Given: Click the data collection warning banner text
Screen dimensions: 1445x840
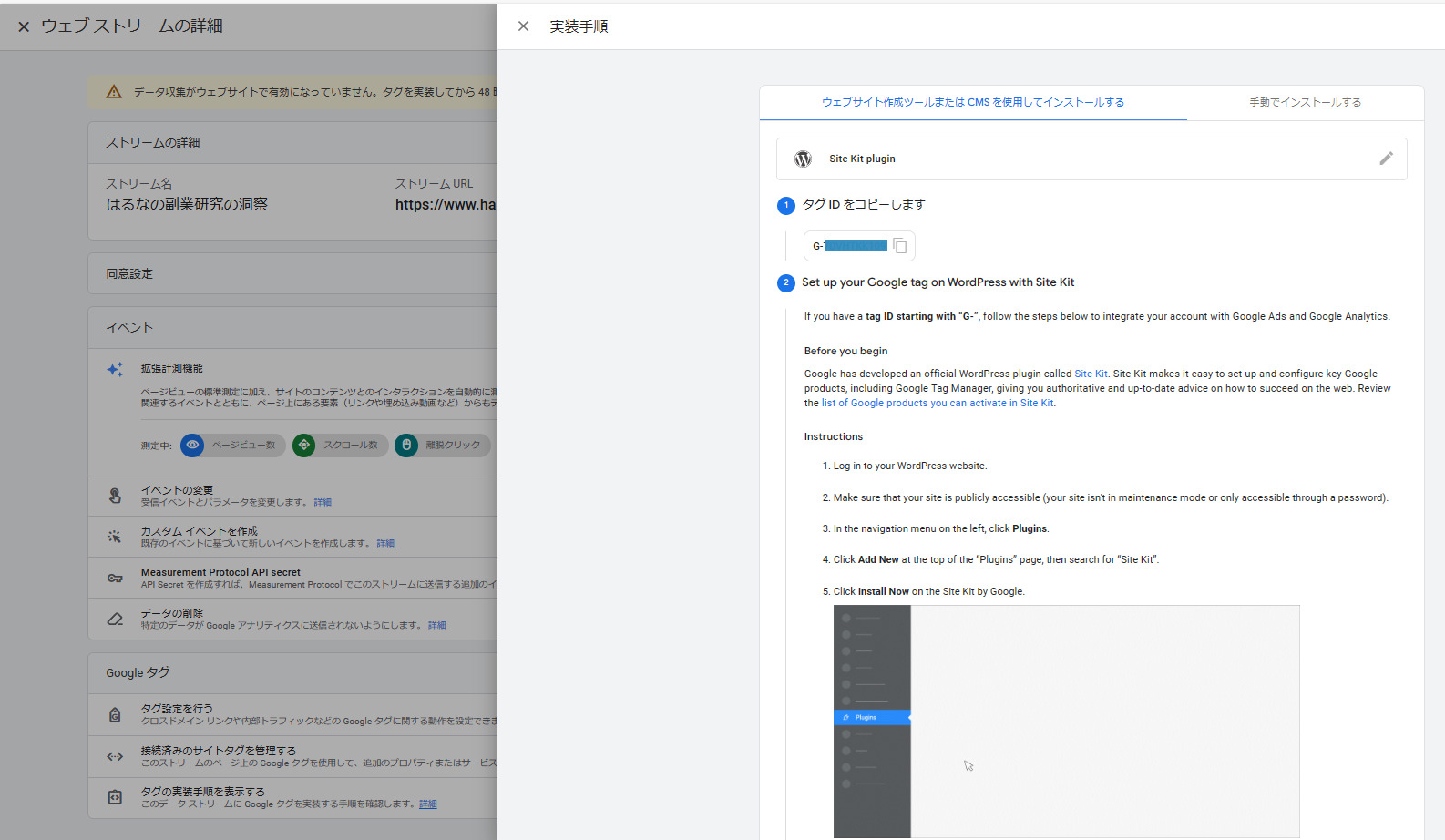Looking at the screenshot, I should pos(315,92).
